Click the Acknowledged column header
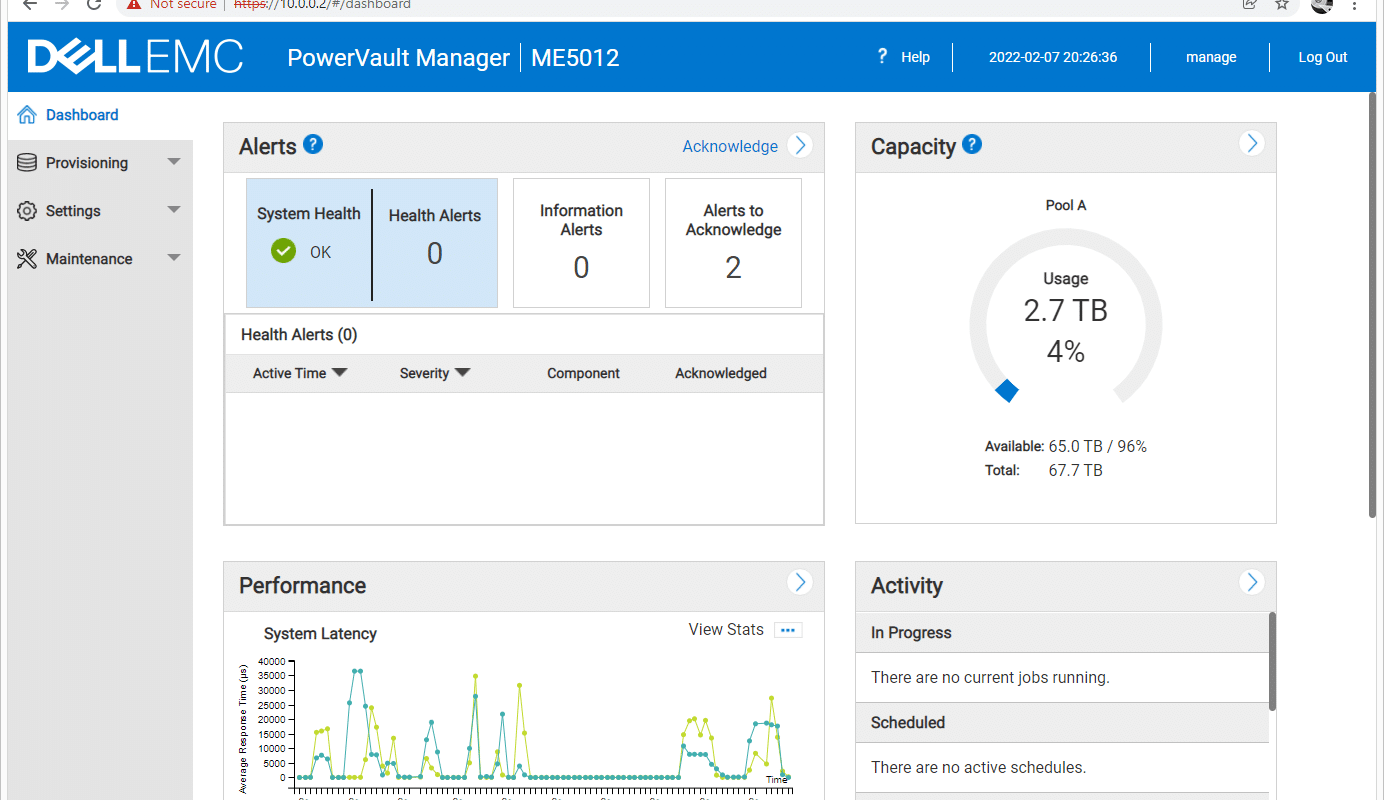This screenshot has width=1384, height=800. coord(721,373)
